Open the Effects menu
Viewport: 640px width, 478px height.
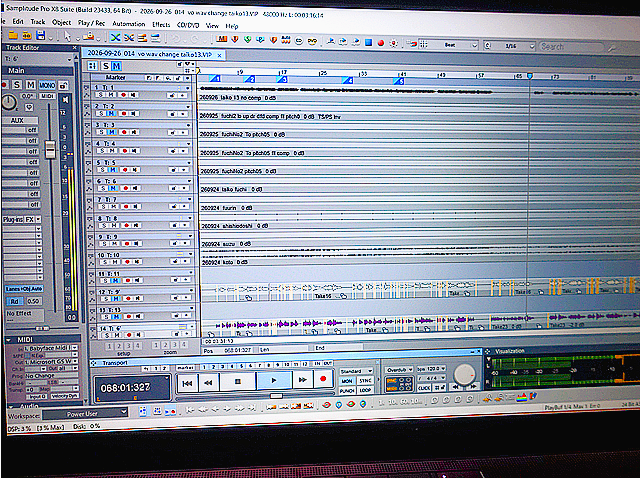point(161,25)
